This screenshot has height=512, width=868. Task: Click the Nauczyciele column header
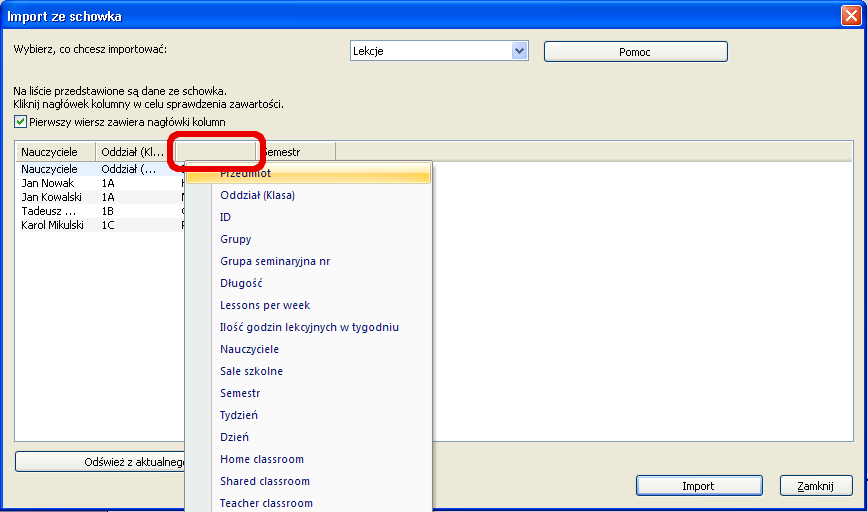(55, 151)
